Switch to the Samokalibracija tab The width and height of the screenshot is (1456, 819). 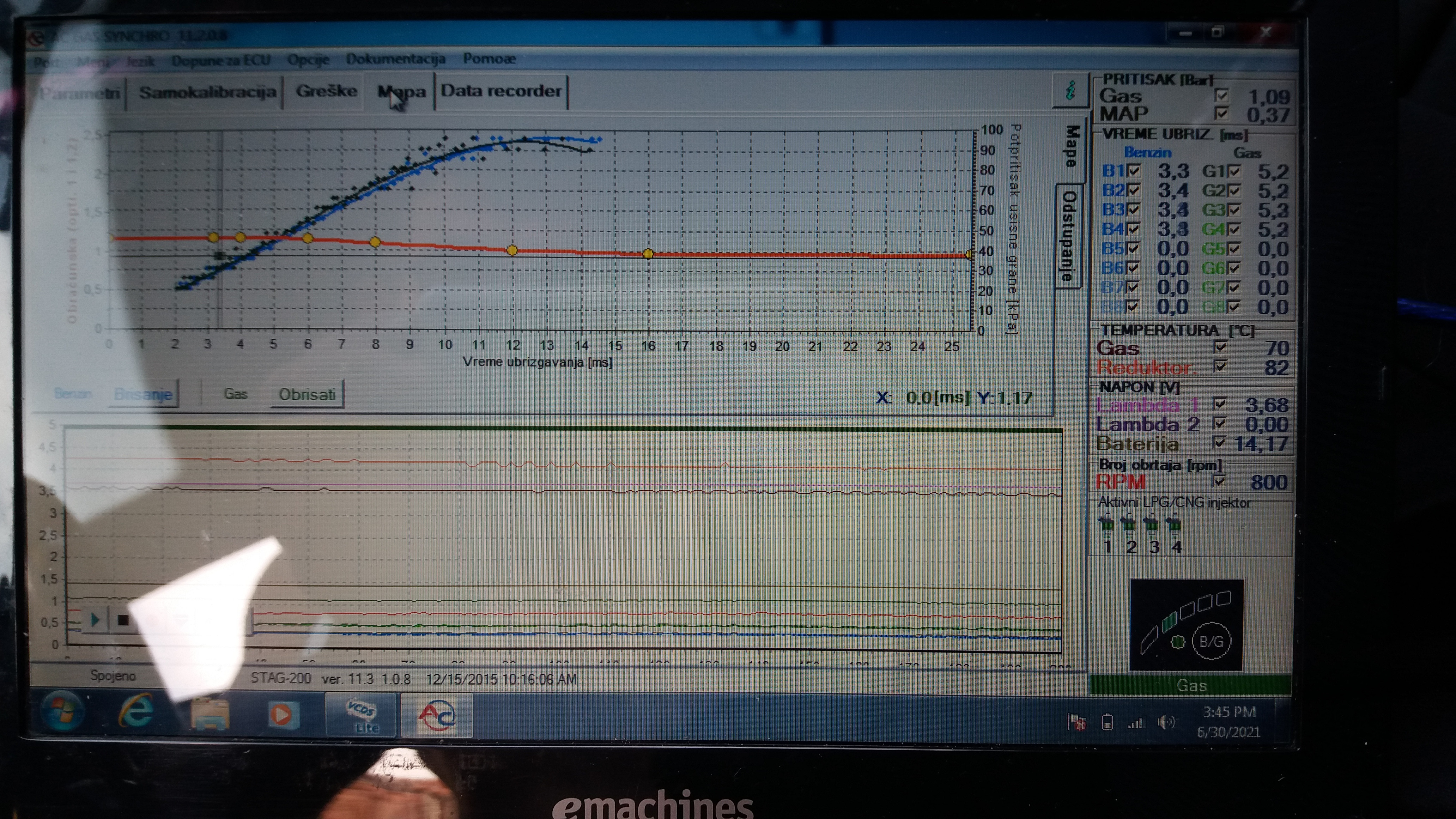[x=207, y=92]
